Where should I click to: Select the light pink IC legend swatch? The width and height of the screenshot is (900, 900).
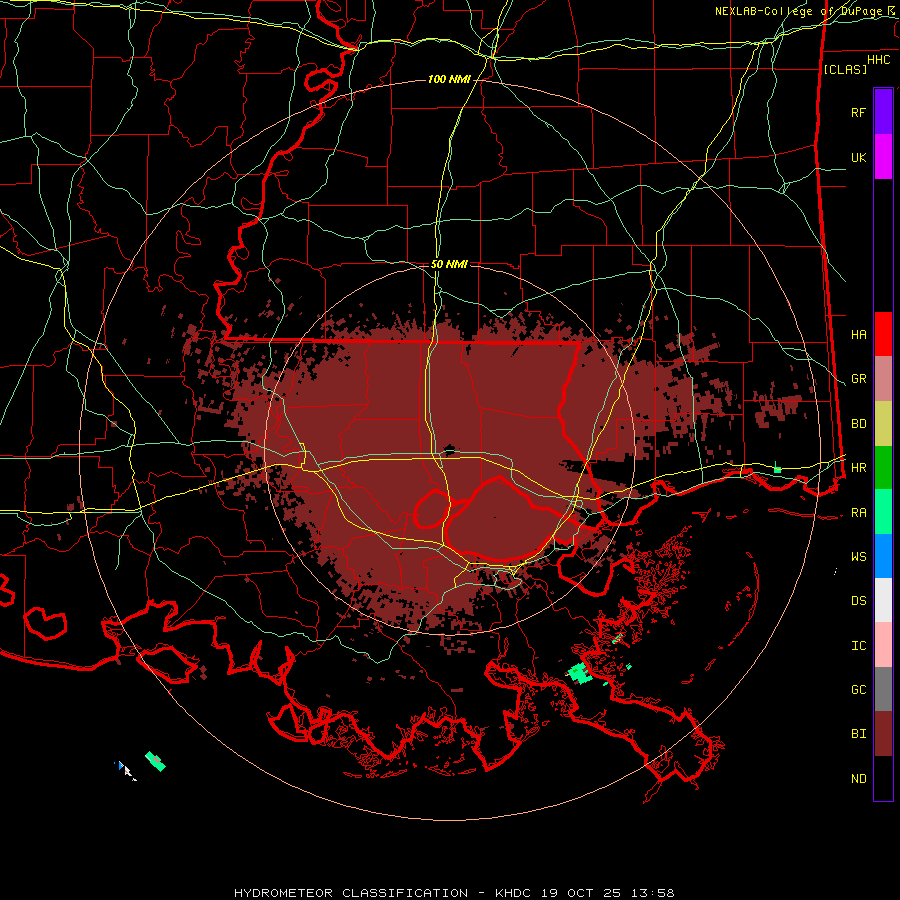coord(883,645)
